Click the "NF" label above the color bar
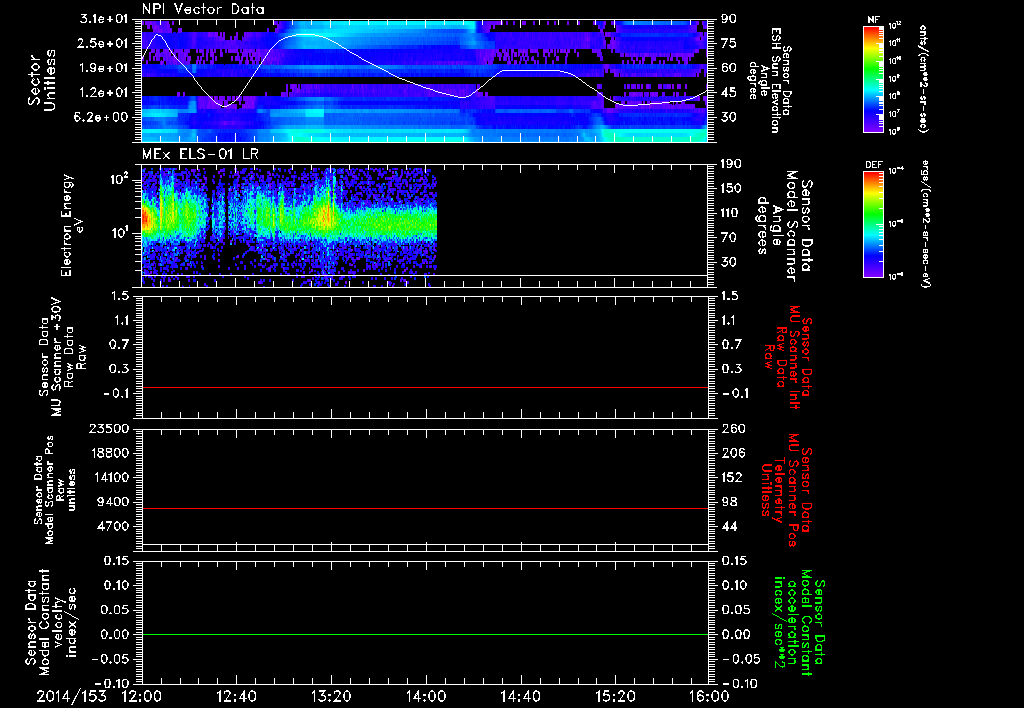This screenshot has width=1024, height=708. coord(873,20)
